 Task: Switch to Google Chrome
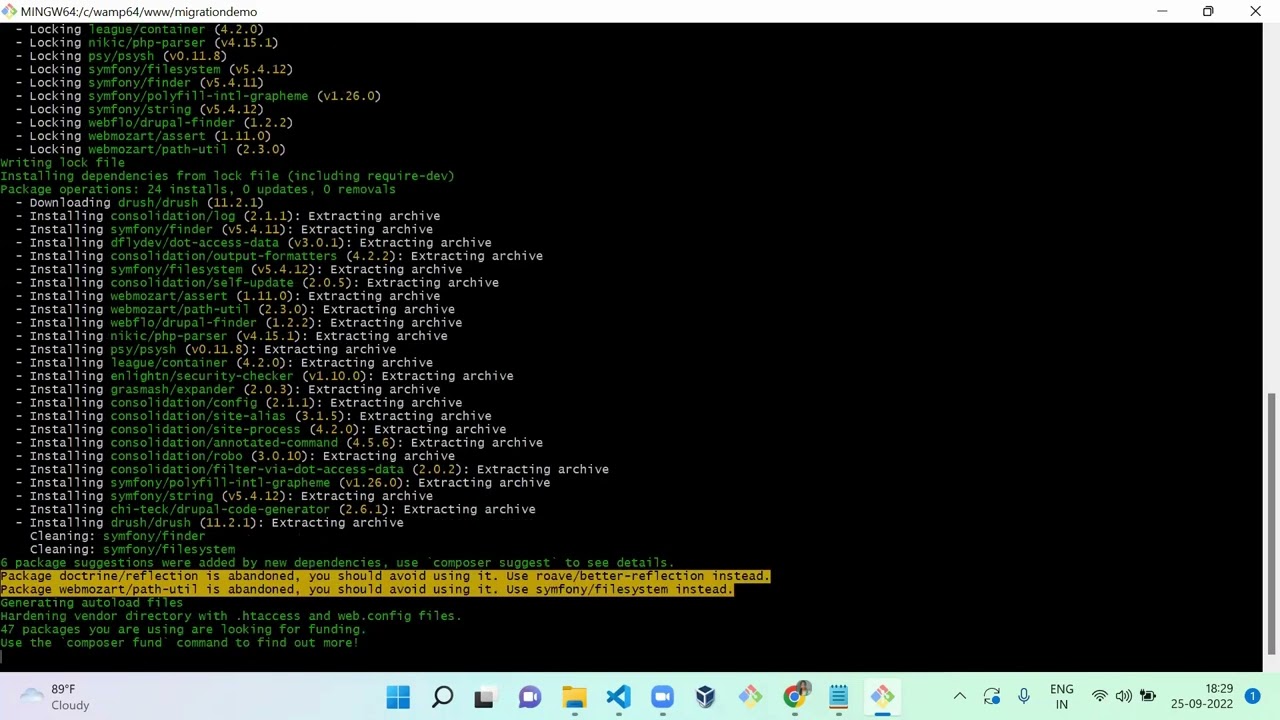point(795,697)
